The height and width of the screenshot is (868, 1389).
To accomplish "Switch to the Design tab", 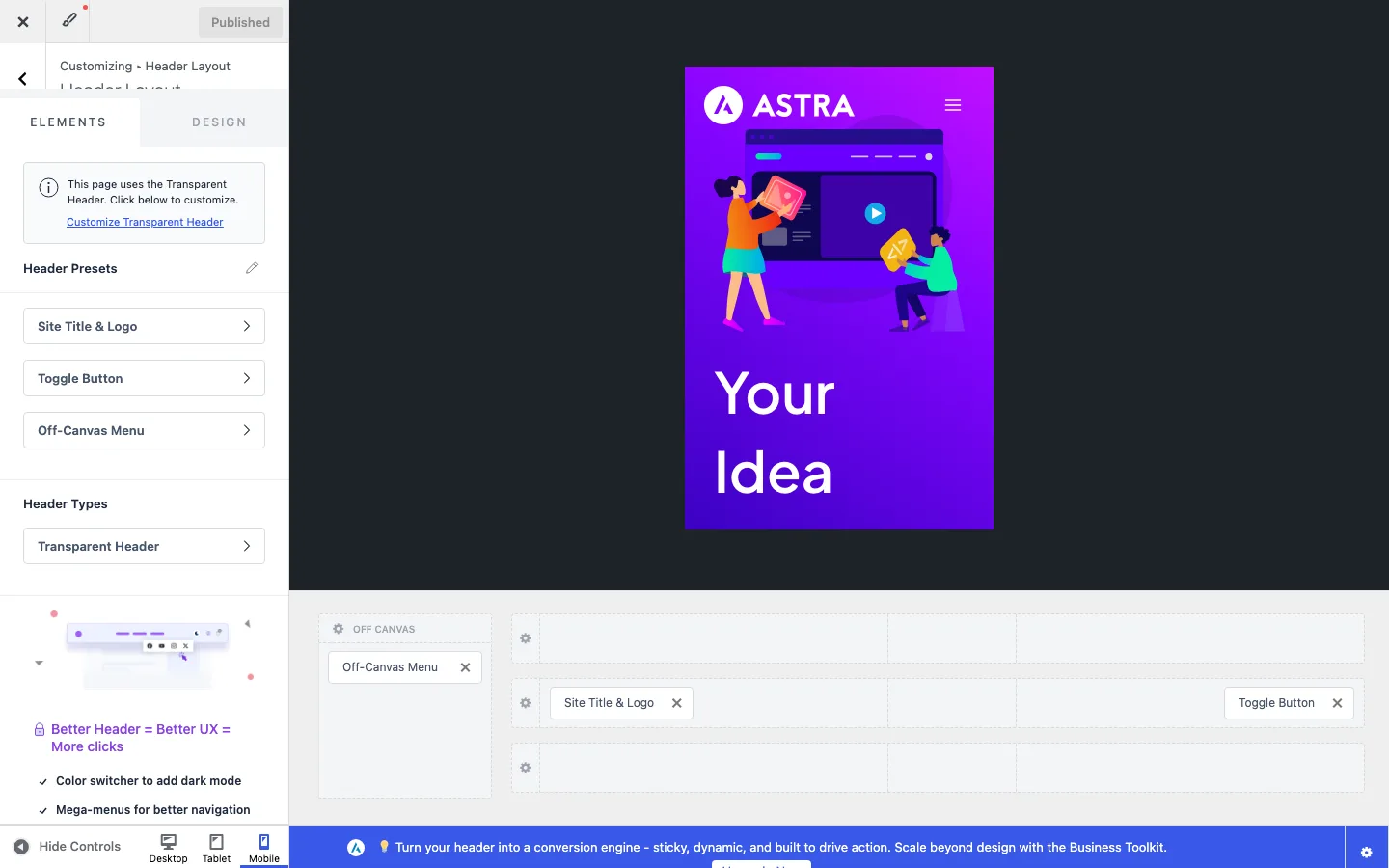I will pyautogui.click(x=219, y=122).
